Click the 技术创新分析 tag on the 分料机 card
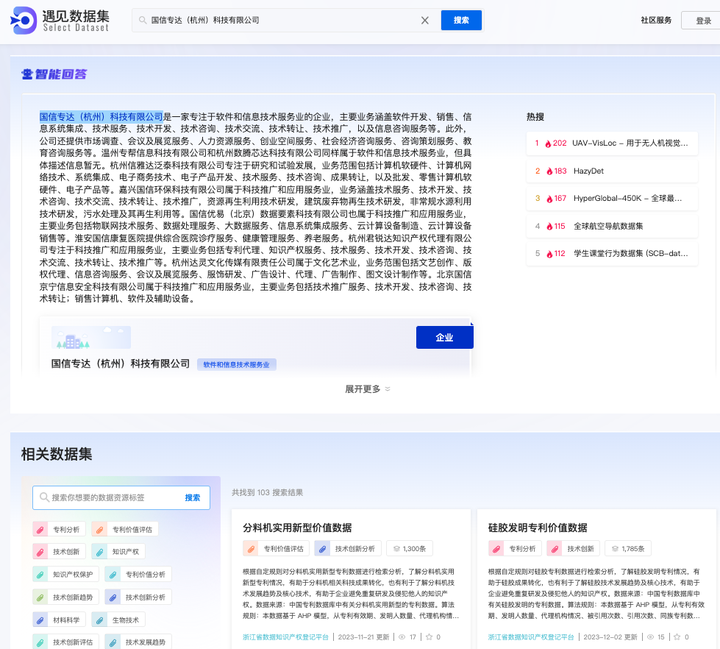The height and width of the screenshot is (649, 720). pyautogui.click(x=348, y=548)
